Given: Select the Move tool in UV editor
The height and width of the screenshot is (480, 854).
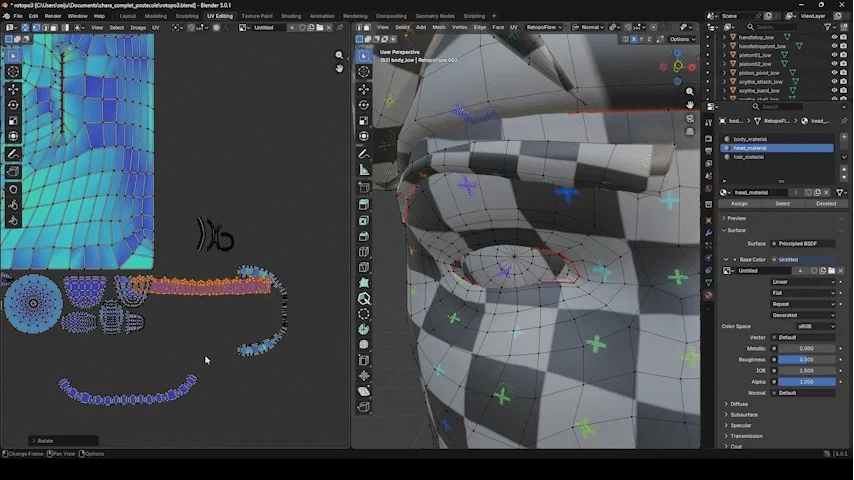Looking at the screenshot, I should pyautogui.click(x=13, y=88).
